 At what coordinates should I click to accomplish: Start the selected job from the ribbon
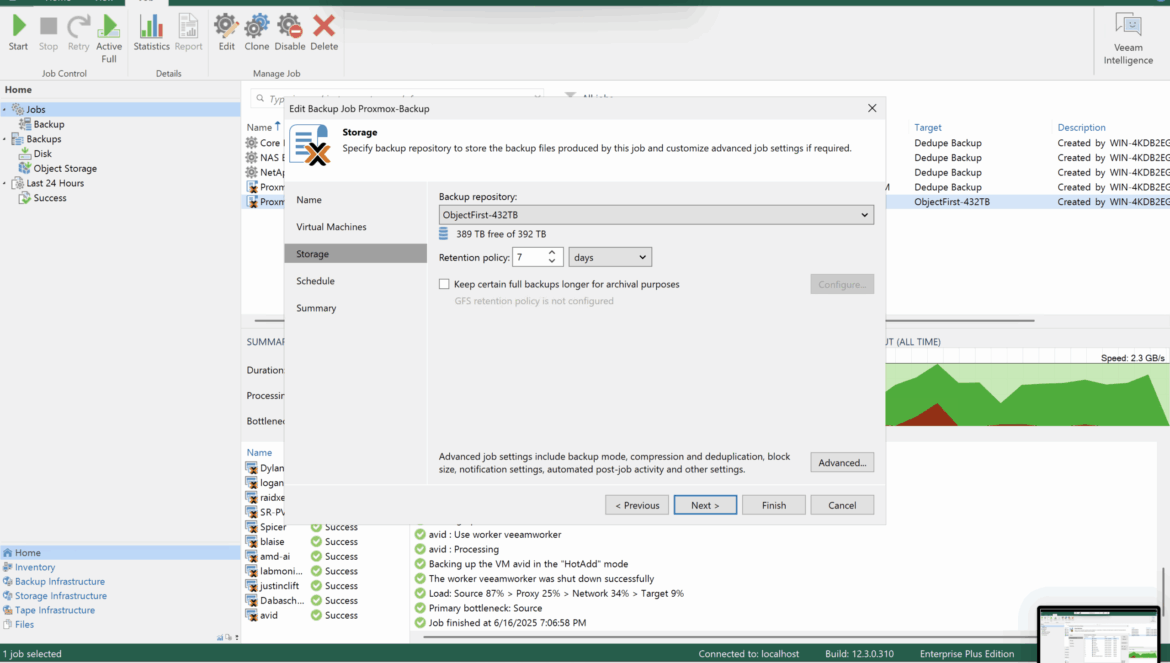pyautogui.click(x=19, y=33)
